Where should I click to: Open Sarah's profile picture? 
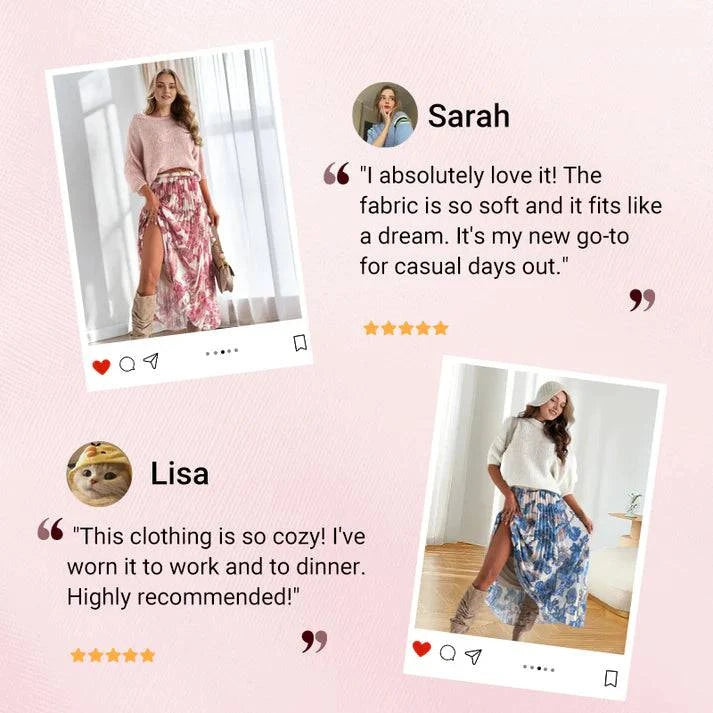[385, 115]
